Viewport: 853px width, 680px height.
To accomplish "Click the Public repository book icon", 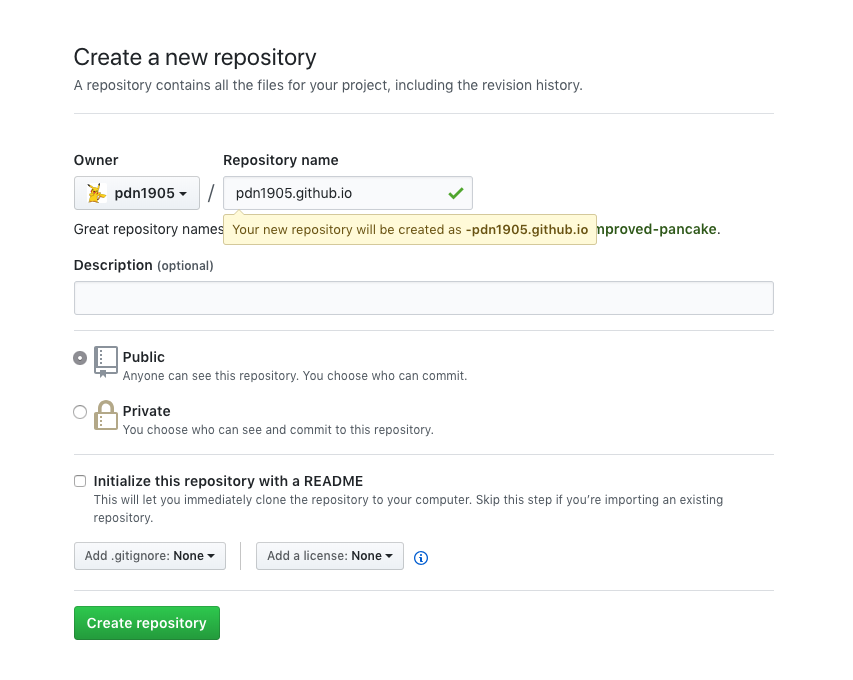I will 106,361.
